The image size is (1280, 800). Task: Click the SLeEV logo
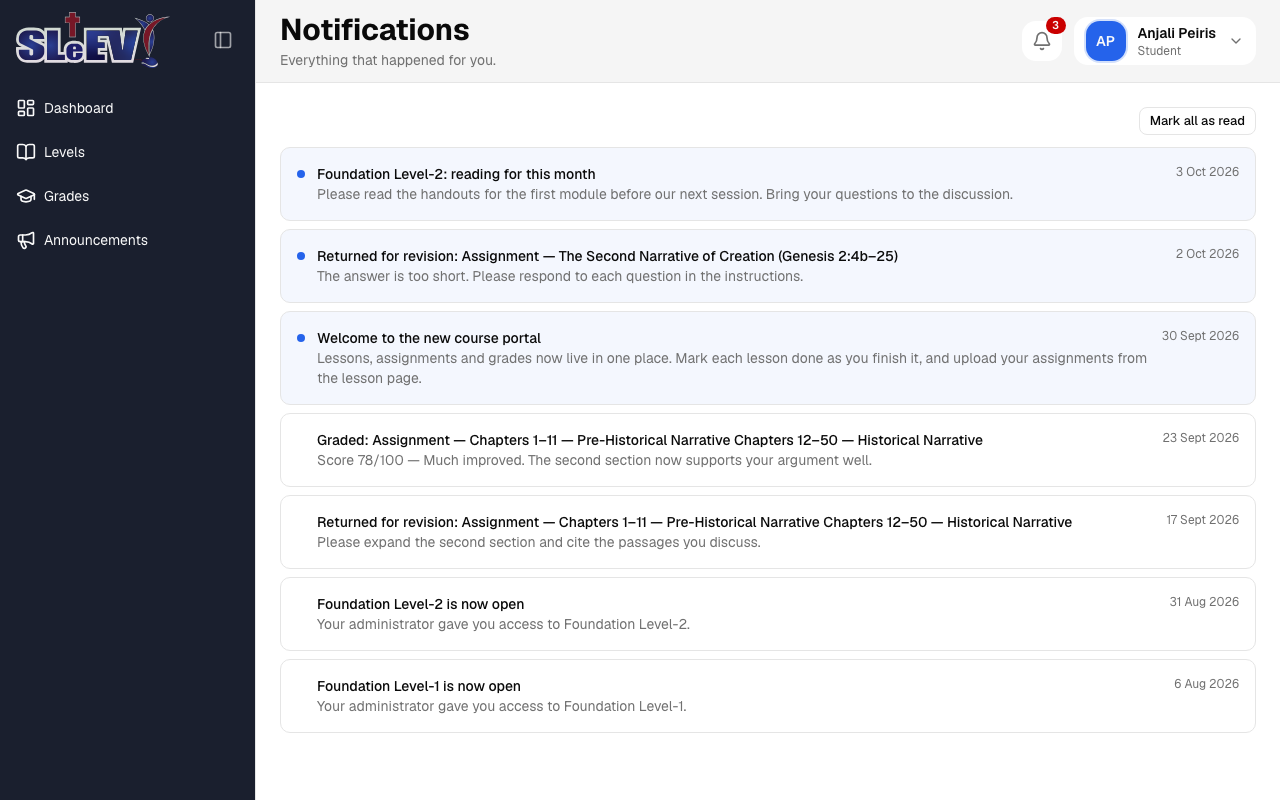point(92,40)
